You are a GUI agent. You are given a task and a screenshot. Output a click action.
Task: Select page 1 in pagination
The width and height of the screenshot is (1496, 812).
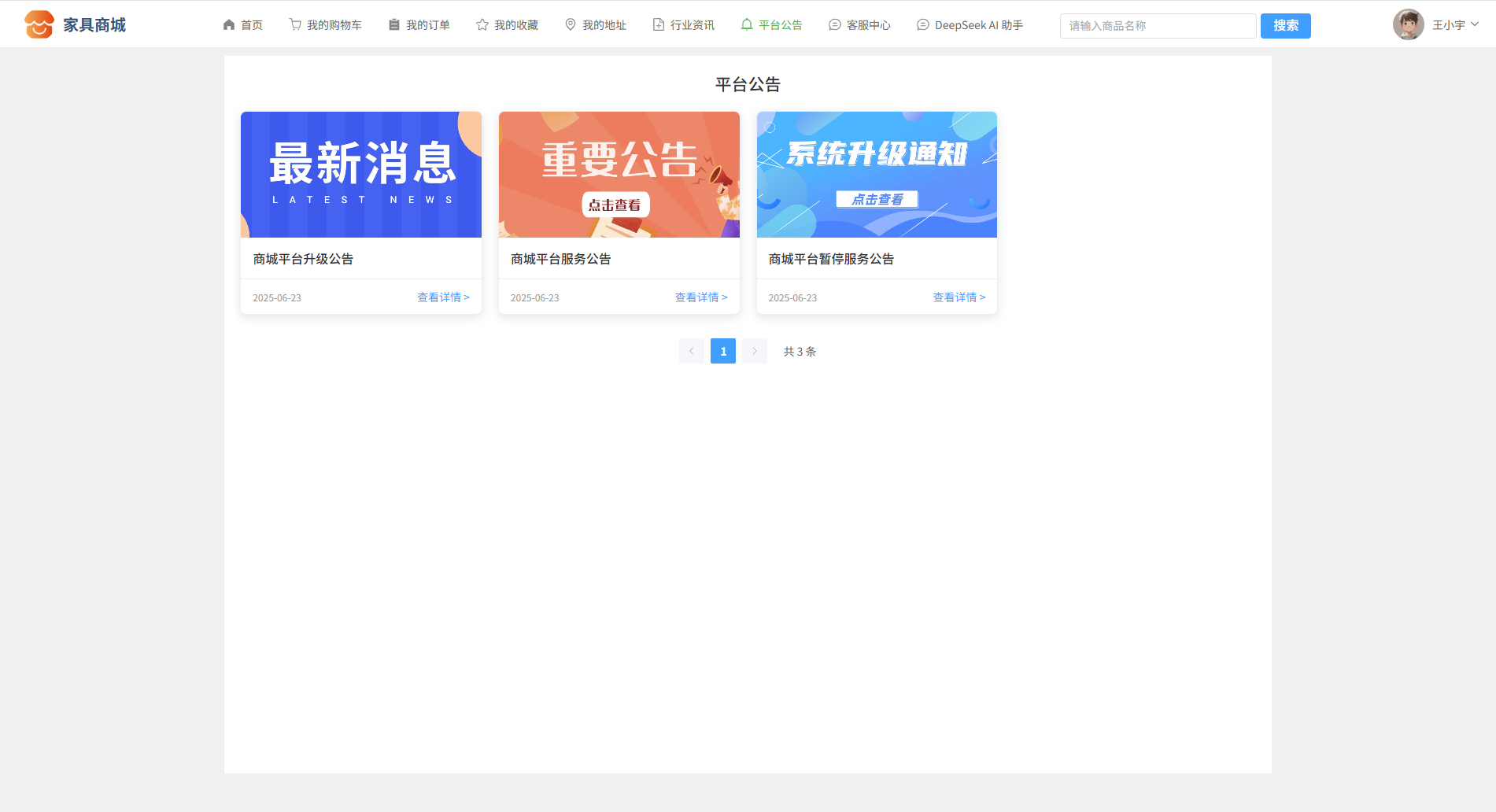coord(722,351)
